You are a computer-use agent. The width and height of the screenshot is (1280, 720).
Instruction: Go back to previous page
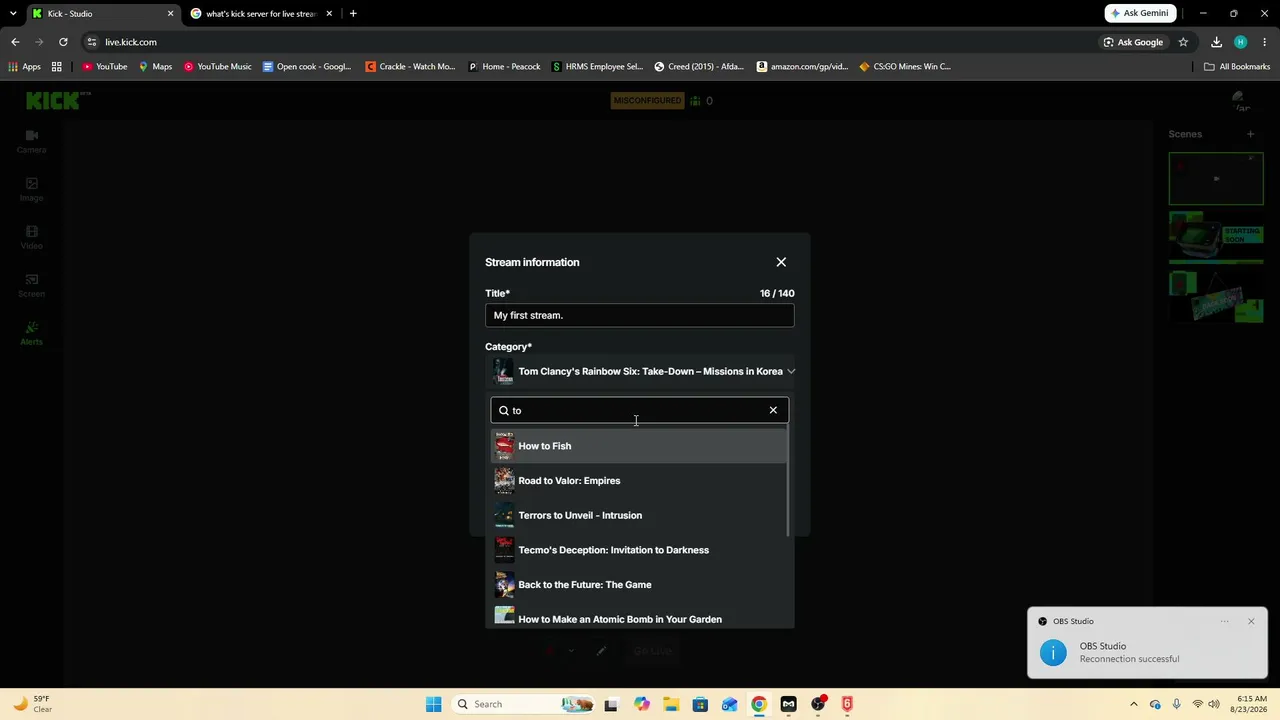coord(15,42)
